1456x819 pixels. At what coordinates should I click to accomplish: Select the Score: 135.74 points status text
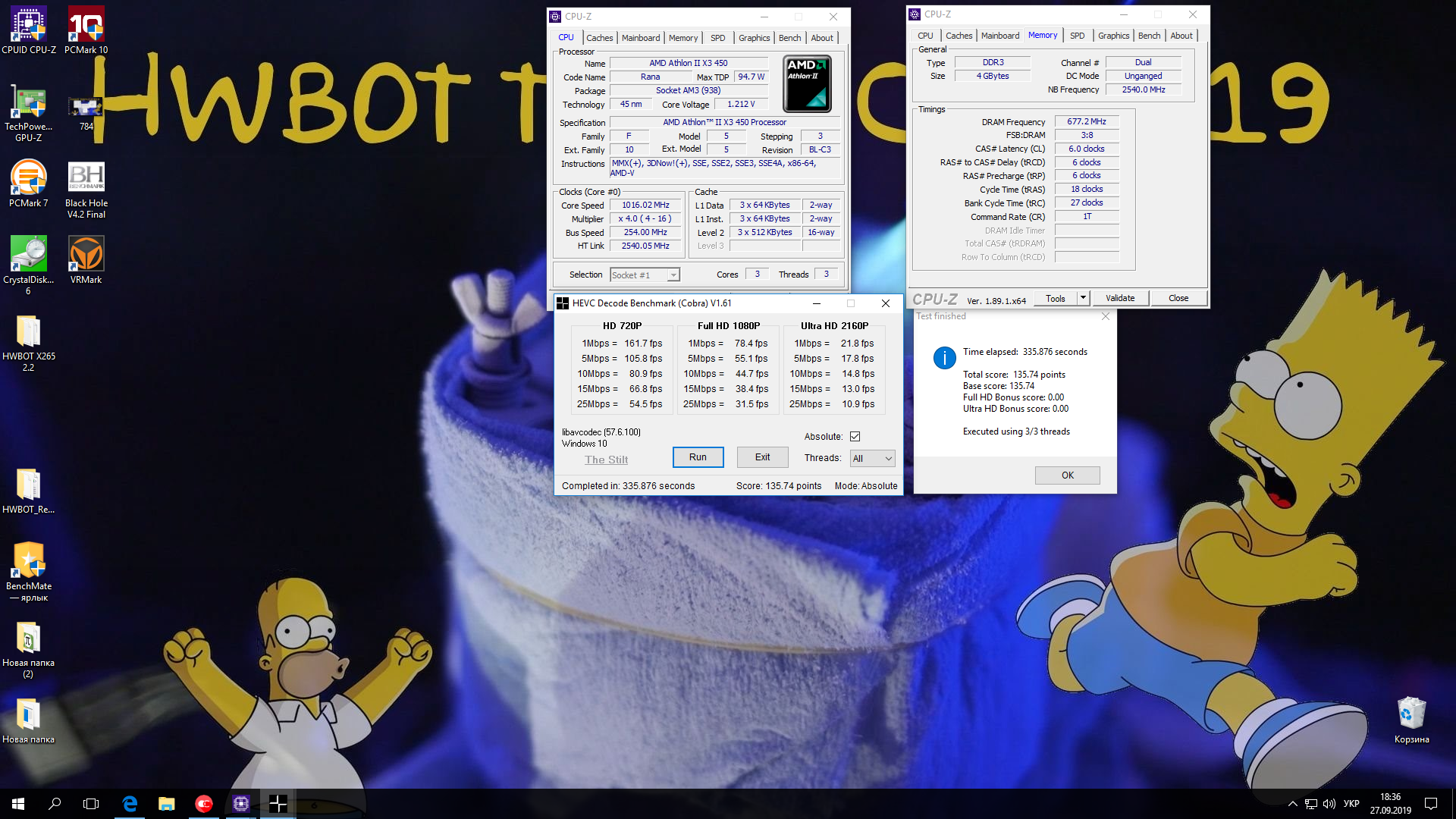click(779, 486)
